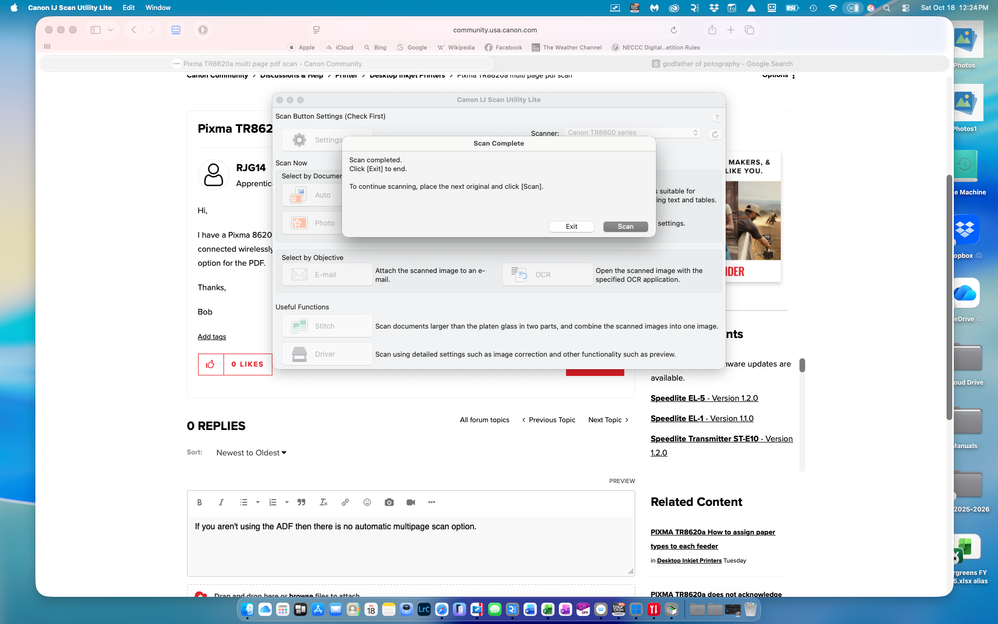Screen dimensions: 998x624
Task: Click the Bold formatting icon
Action: tap(199, 502)
